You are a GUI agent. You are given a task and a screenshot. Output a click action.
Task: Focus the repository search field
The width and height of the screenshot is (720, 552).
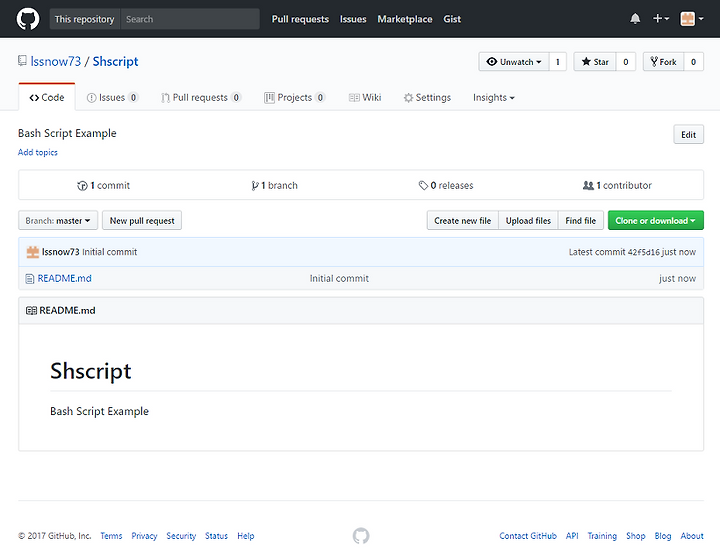point(190,19)
